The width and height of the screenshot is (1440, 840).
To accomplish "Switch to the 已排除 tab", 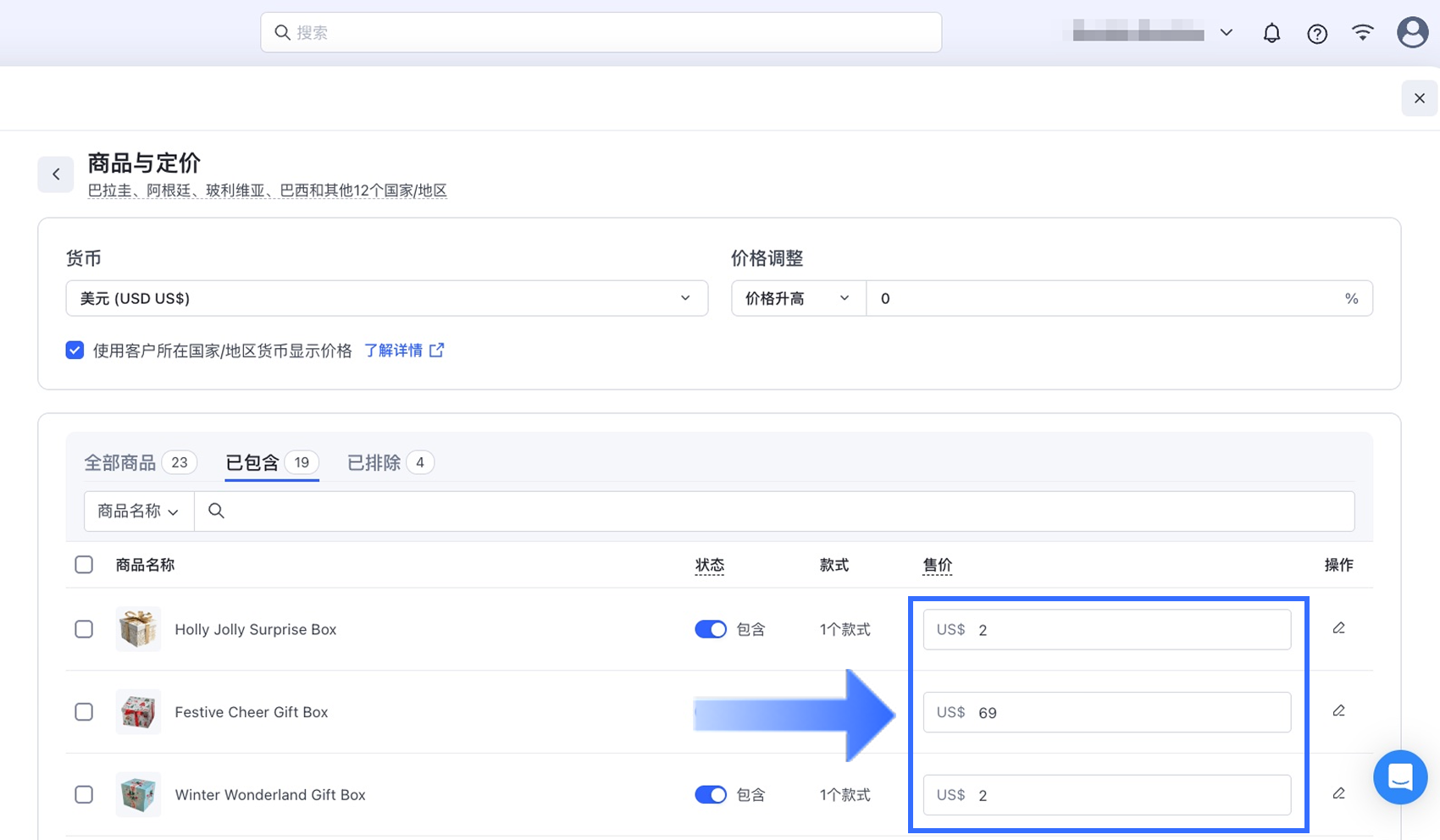I will click(390, 462).
